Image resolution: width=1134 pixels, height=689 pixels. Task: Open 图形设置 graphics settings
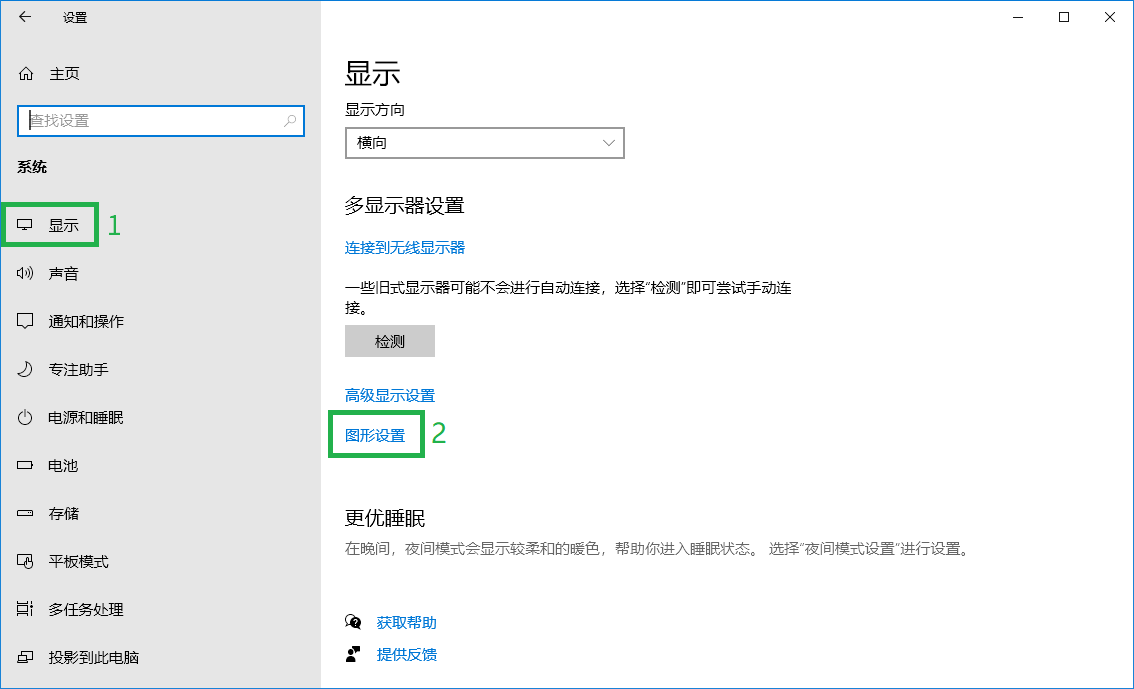375,434
